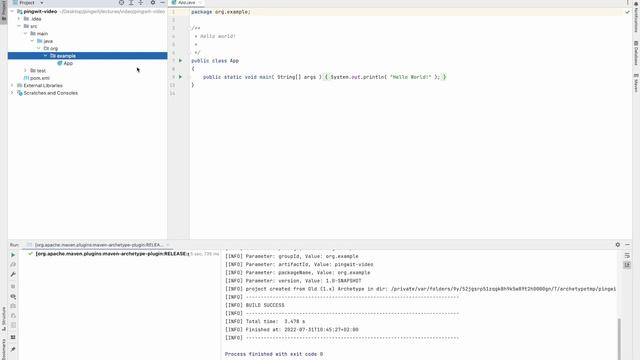Viewport: 640px width, 360px height.
Task: Click the eye-shaped filter icon in Run toolbar
Action: [x=13, y=296]
